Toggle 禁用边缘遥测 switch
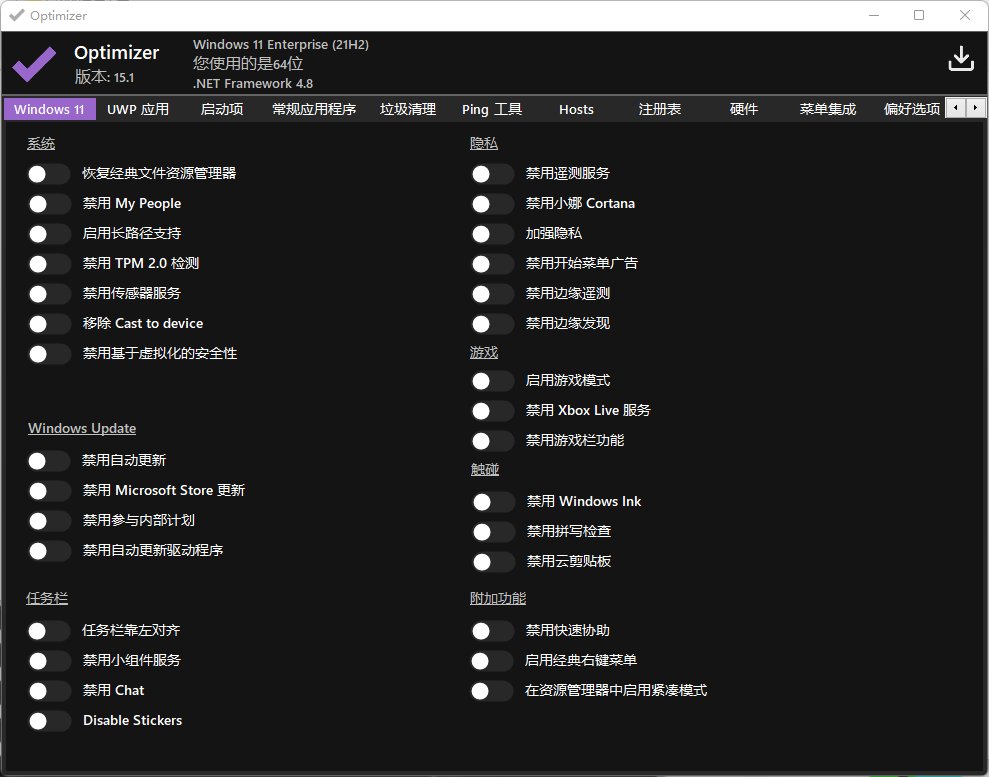Viewport: 989px width, 777px height. 492,294
